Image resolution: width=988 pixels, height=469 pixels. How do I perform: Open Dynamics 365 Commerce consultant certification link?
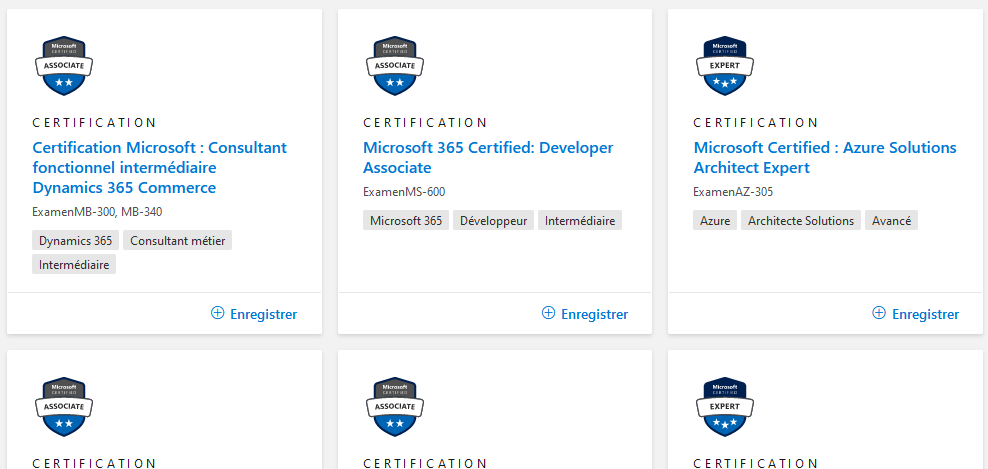pos(159,168)
